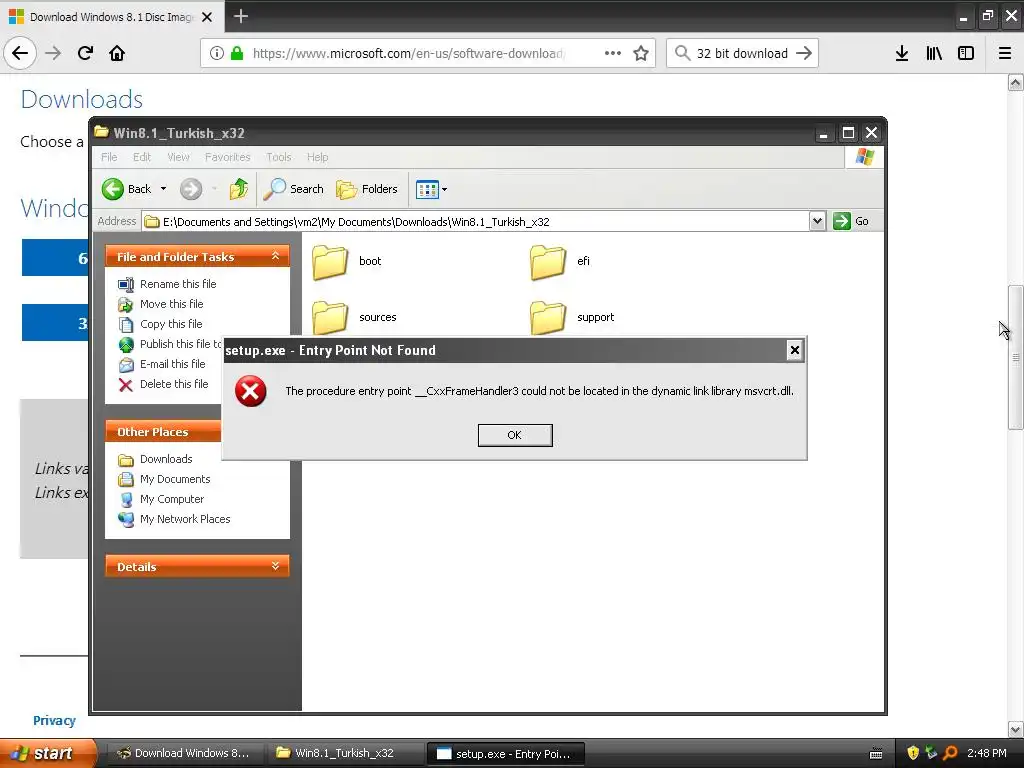Open the Tools menu in Explorer
Viewport: 1024px width, 768px height.
click(x=278, y=157)
